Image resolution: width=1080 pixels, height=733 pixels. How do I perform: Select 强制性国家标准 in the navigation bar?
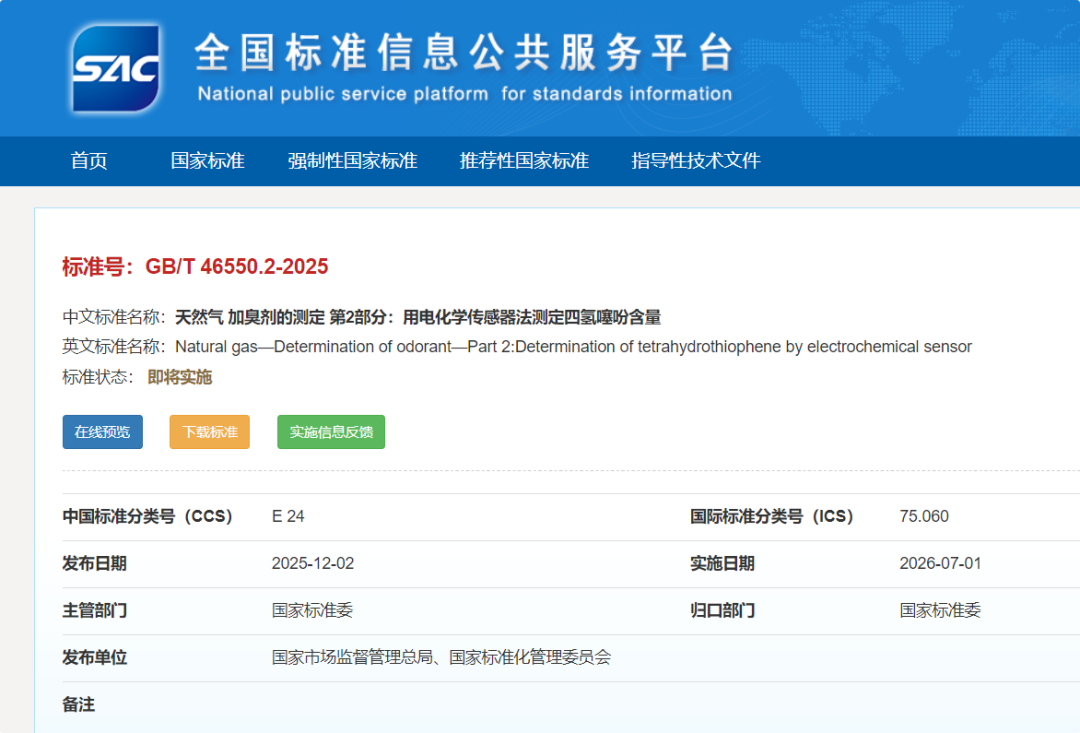point(352,161)
